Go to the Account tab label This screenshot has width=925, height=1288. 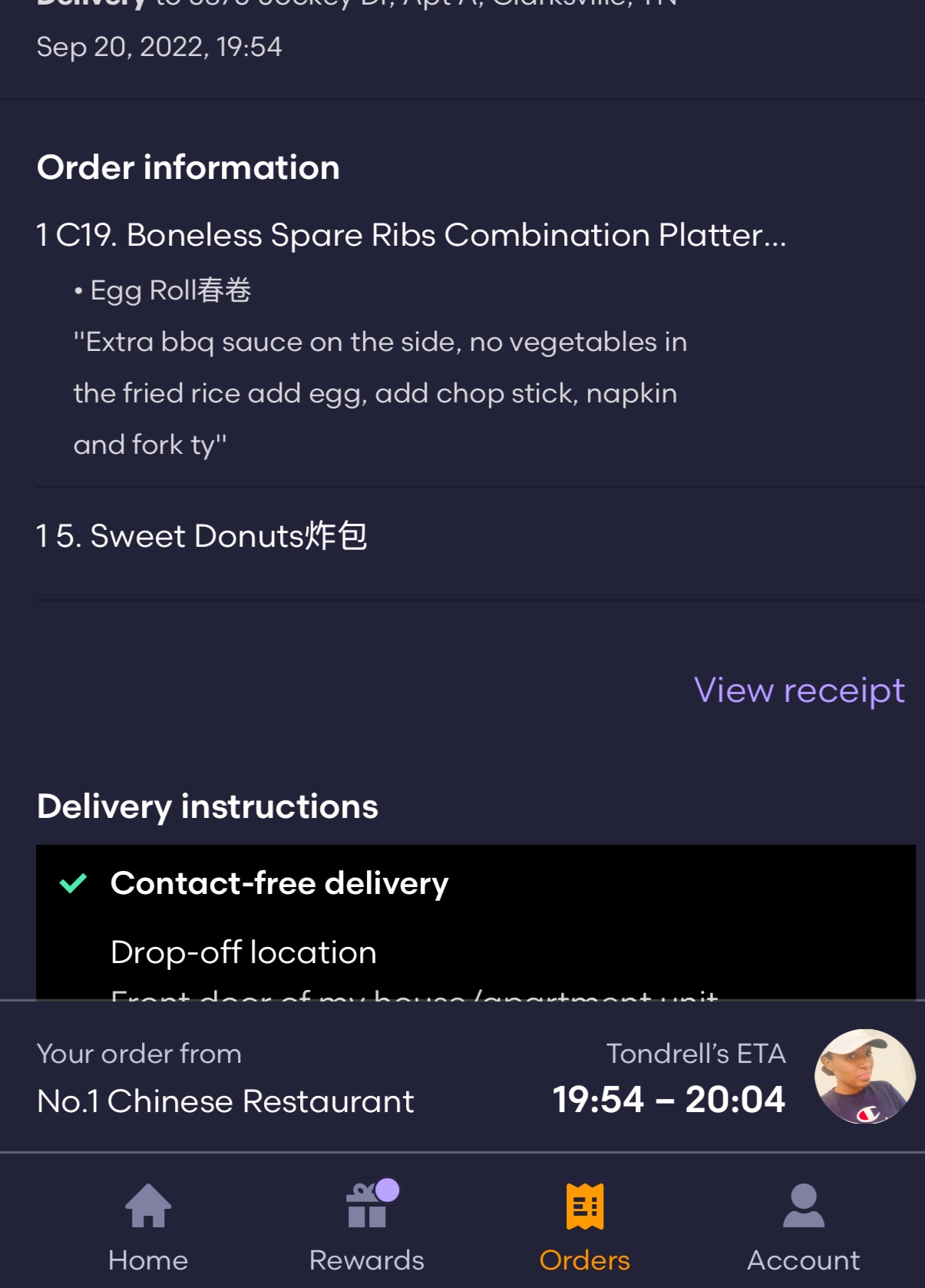(803, 1260)
